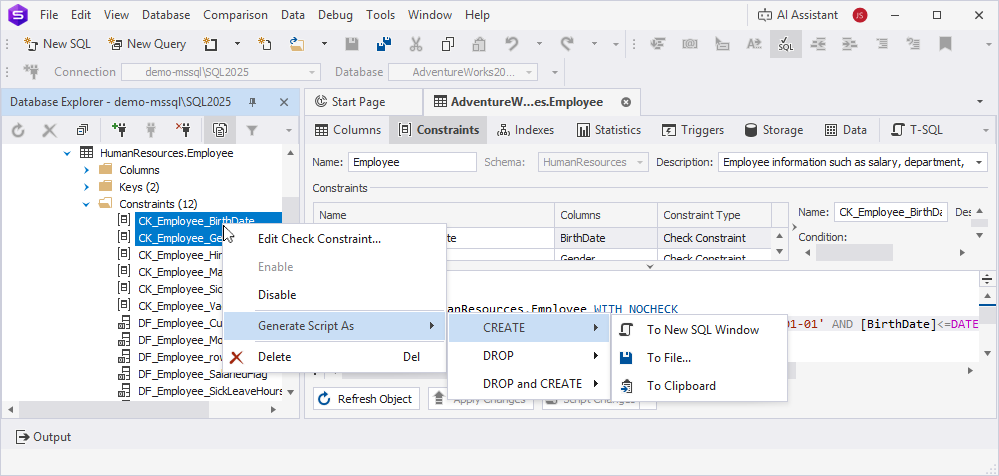Click the Decrease Indent icon
The image size is (999, 476).
coord(817,44)
